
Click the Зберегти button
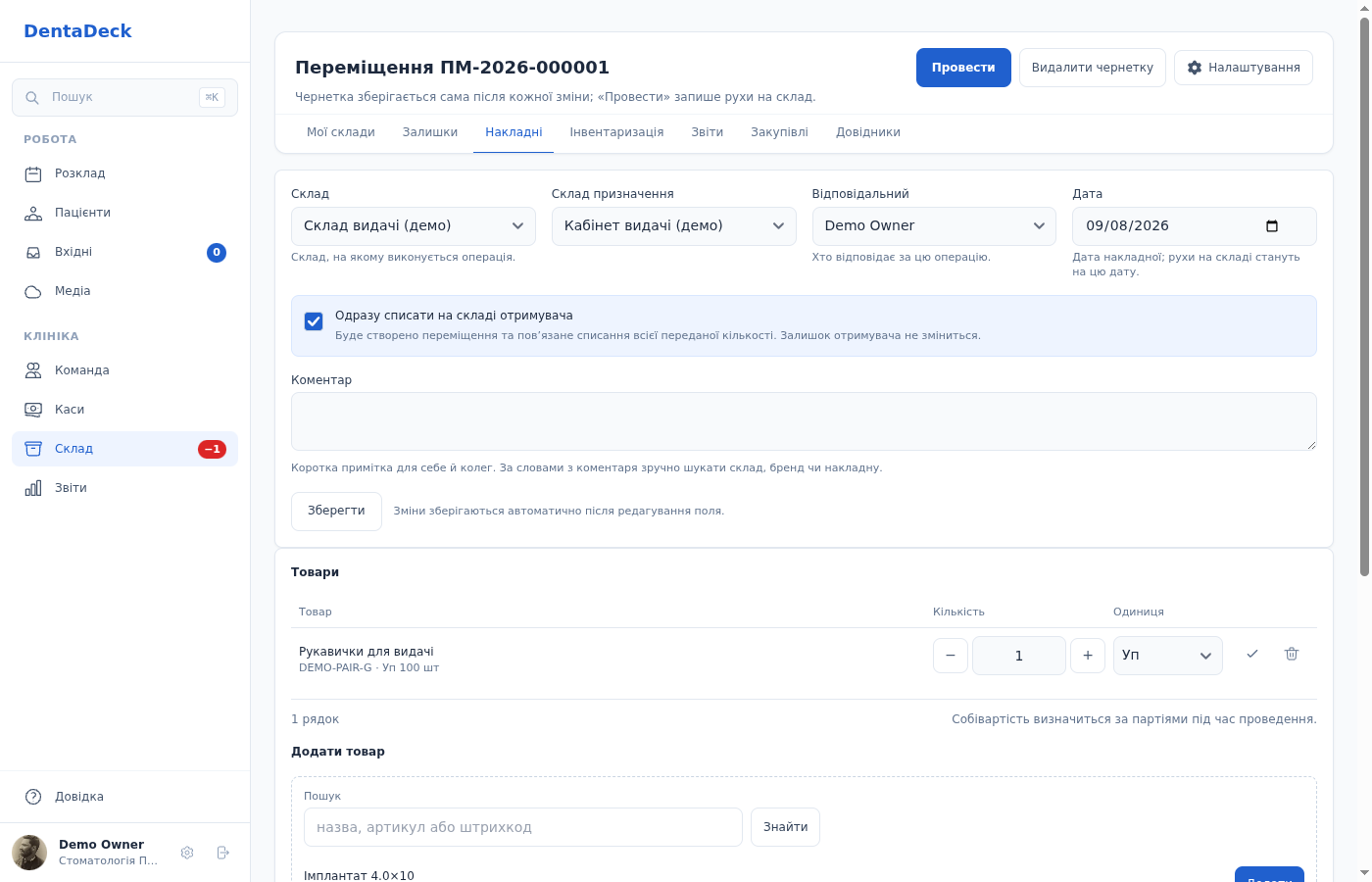(x=336, y=512)
